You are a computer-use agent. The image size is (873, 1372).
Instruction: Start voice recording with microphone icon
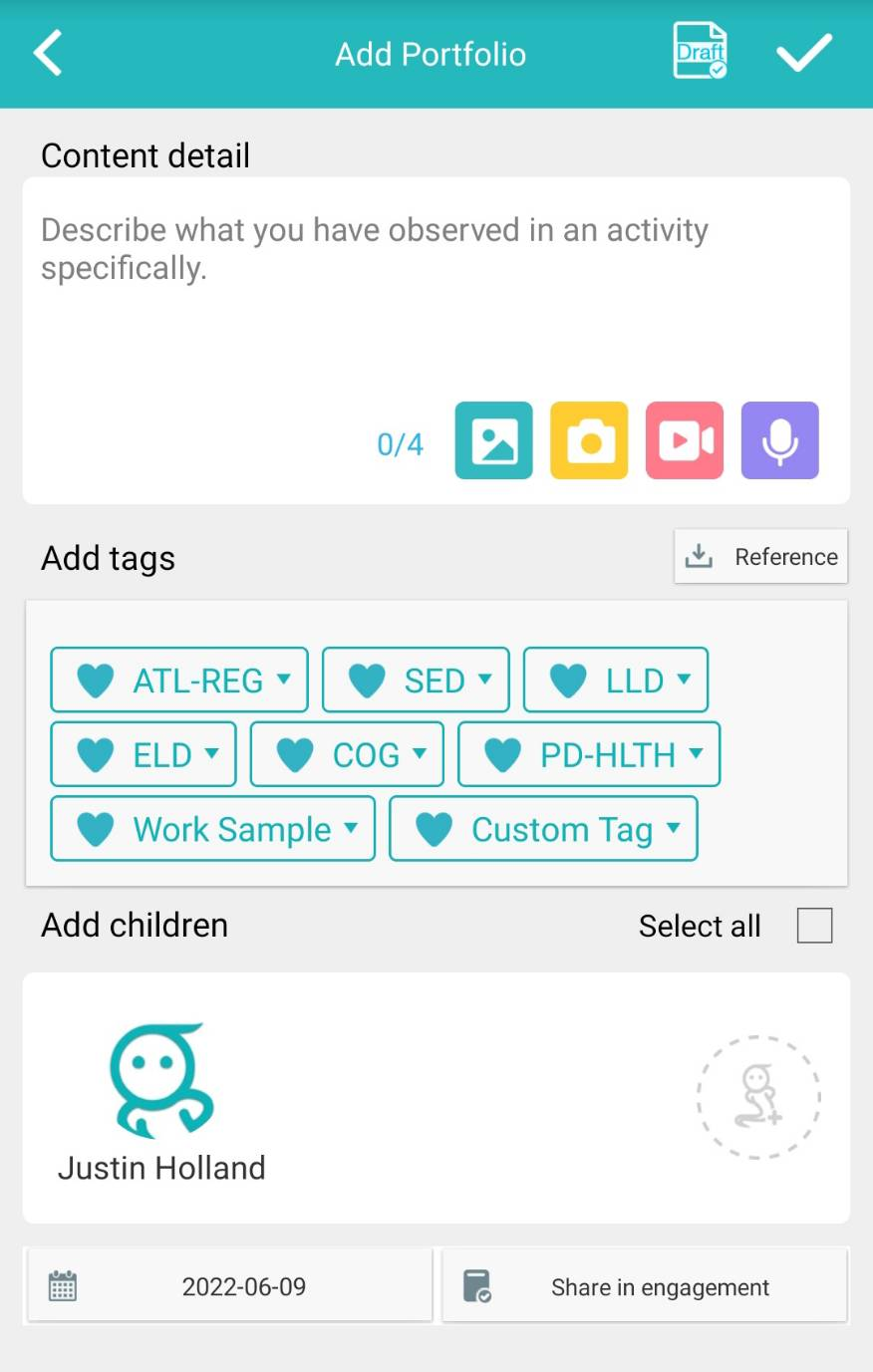coord(780,440)
